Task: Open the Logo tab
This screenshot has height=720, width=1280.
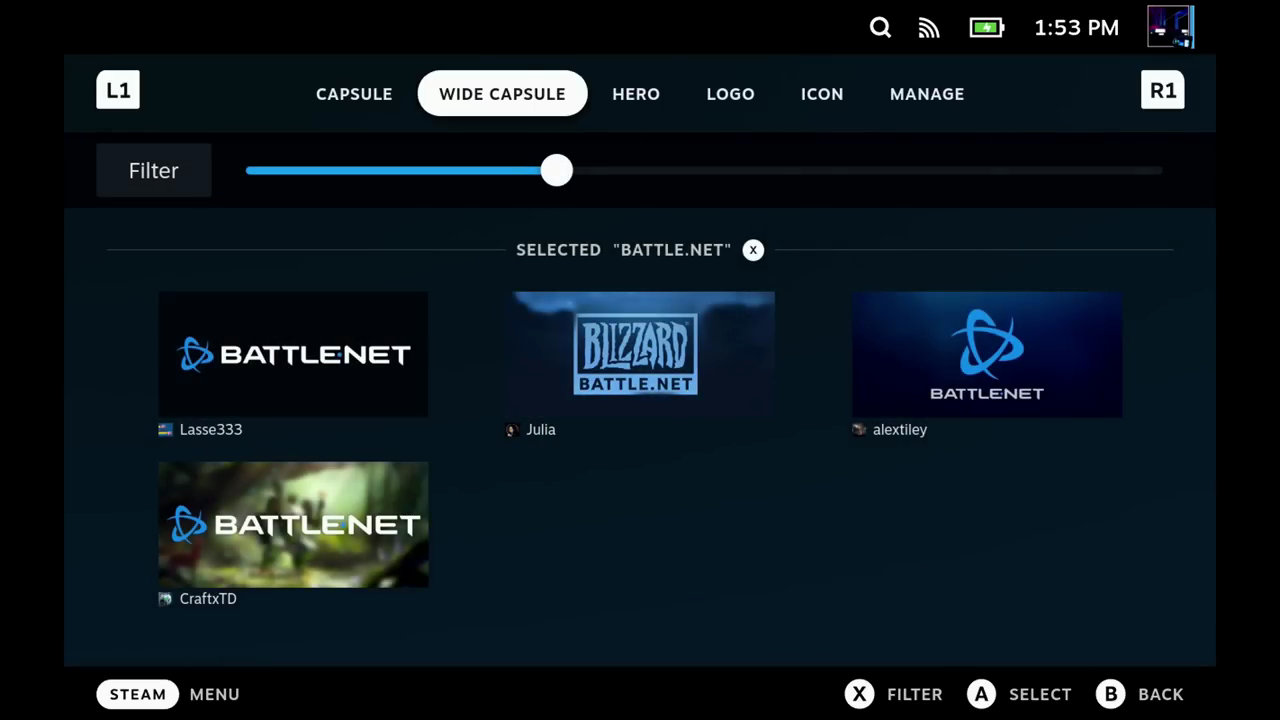Action: click(x=730, y=94)
